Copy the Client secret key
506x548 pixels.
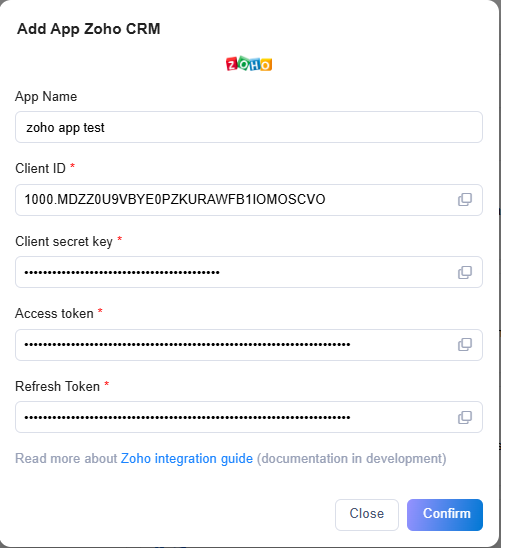[x=464, y=272]
